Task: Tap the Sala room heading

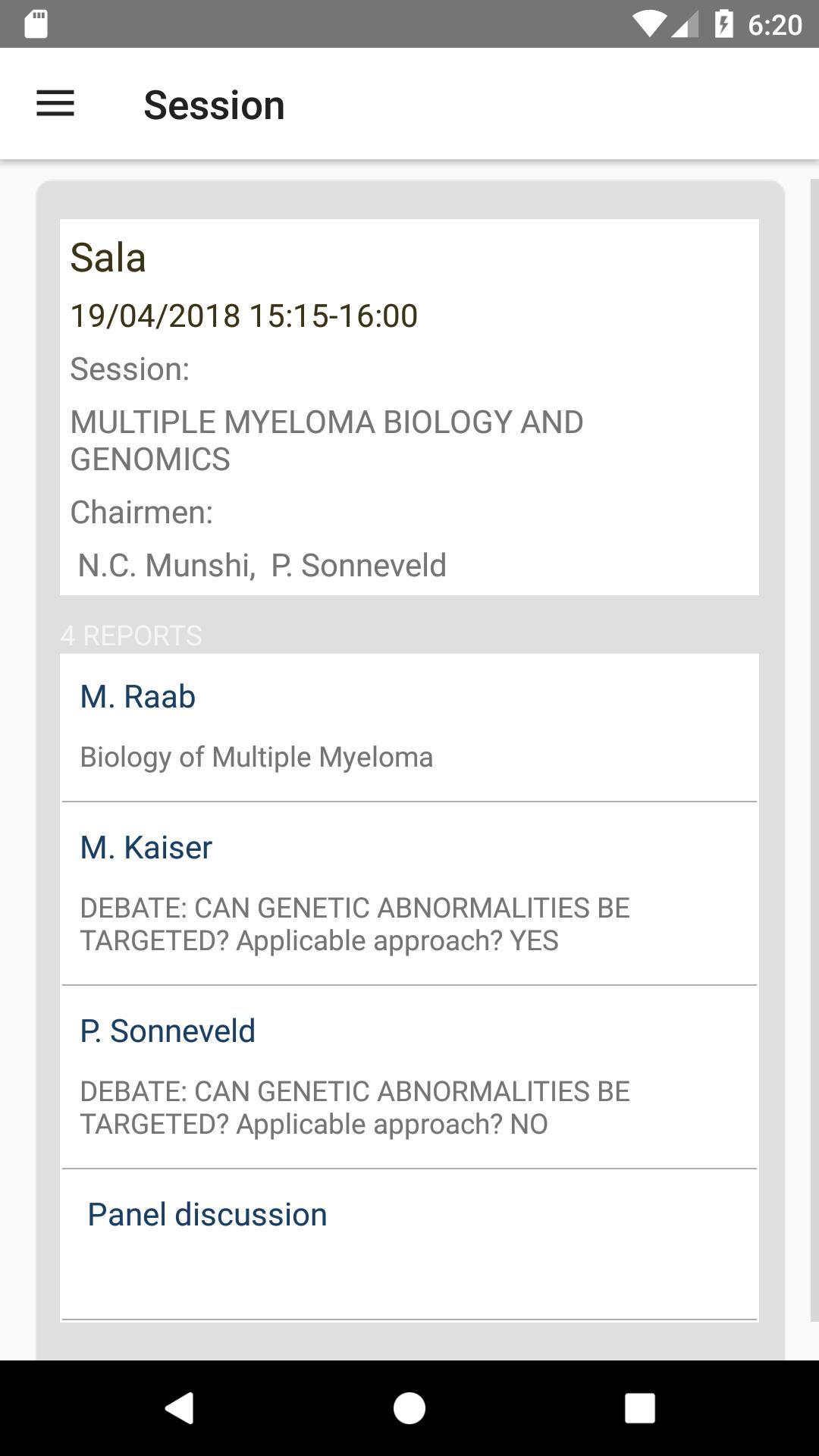Action: 108,257
